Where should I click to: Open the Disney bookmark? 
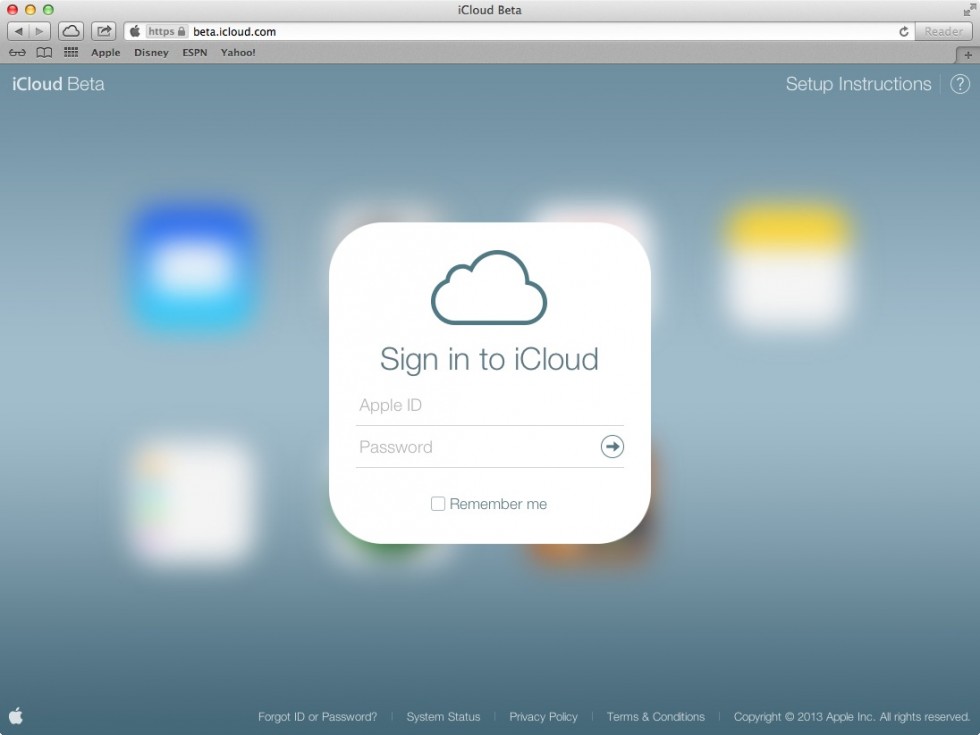pos(151,52)
